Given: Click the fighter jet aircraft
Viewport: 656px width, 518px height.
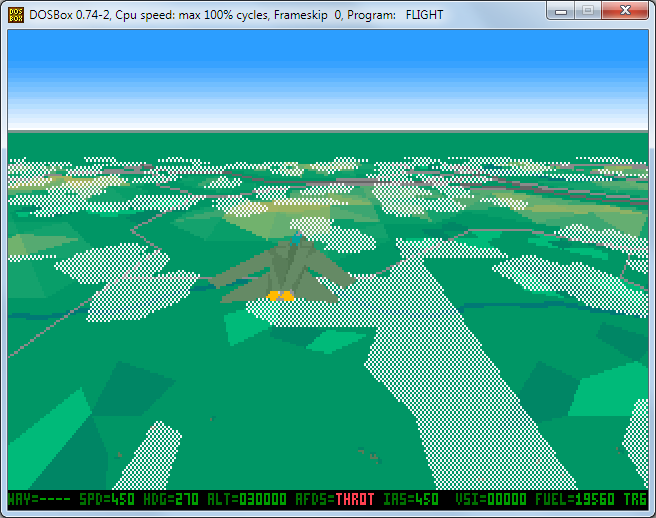Looking at the screenshot, I should 284,270.
